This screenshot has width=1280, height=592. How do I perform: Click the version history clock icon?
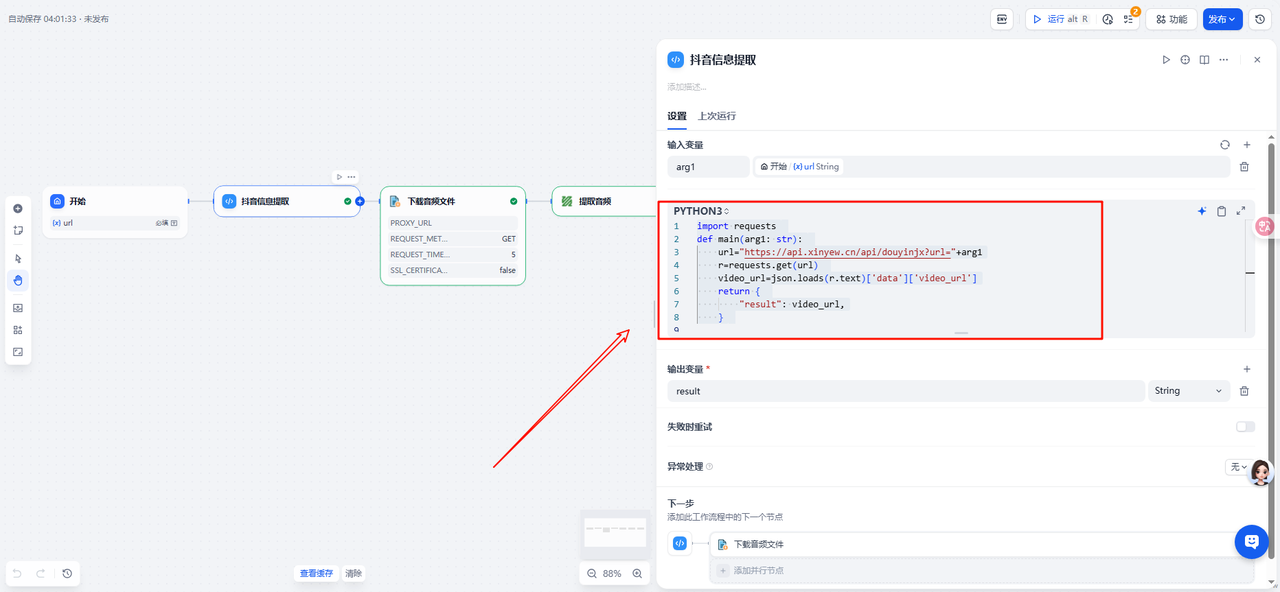(1260, 19)
